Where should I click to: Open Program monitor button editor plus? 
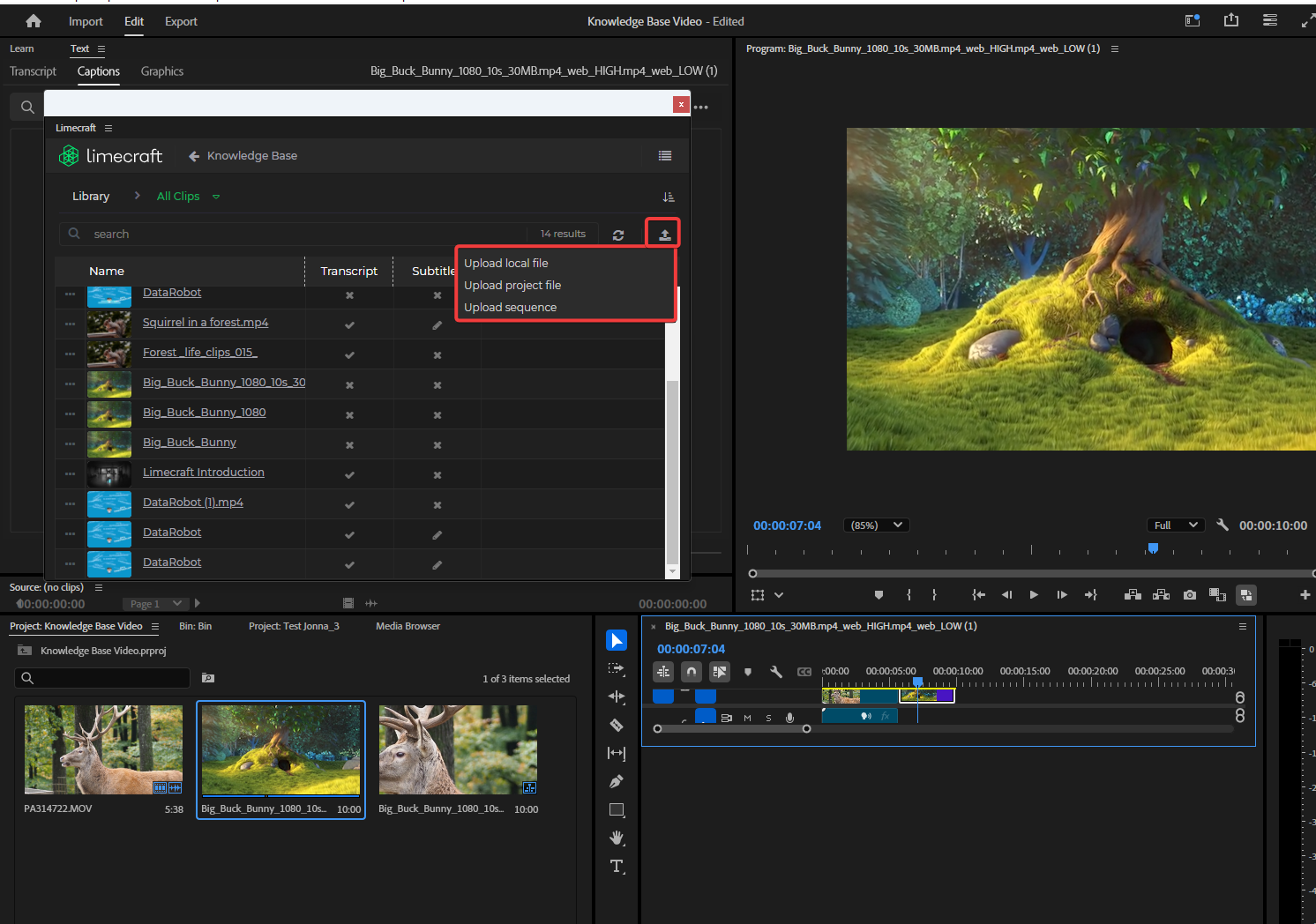(x=1305, y=595)
